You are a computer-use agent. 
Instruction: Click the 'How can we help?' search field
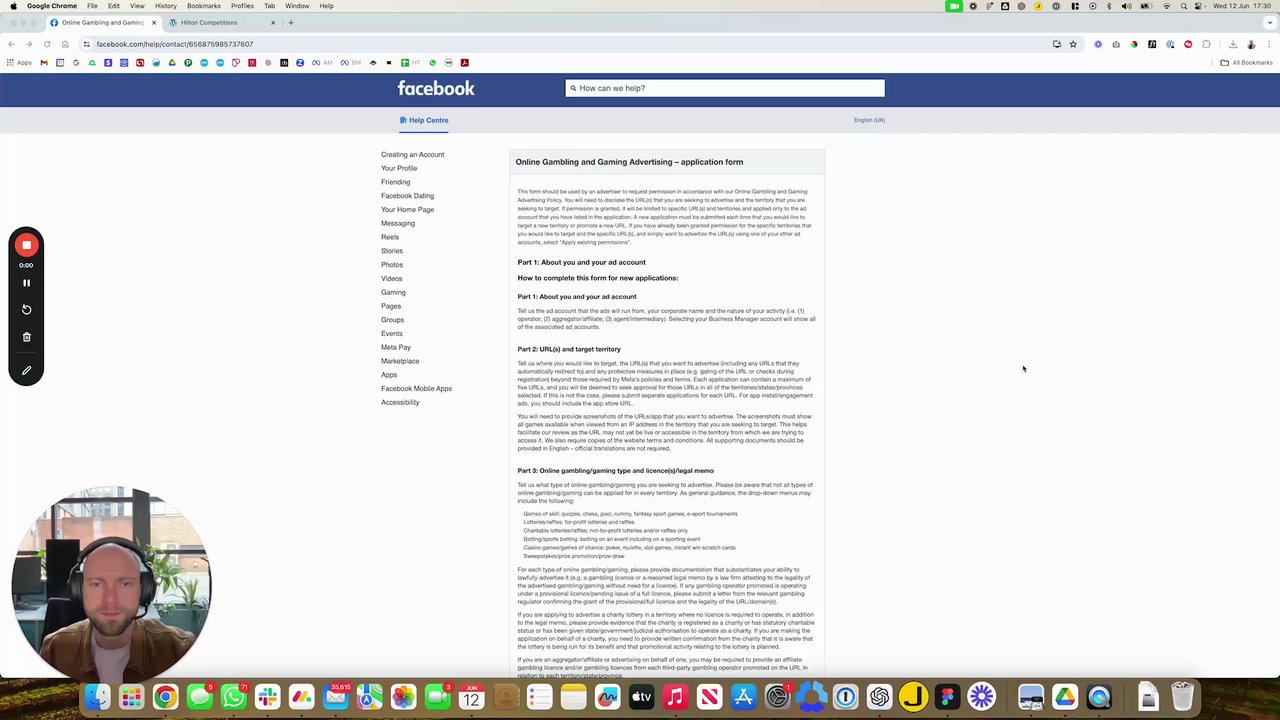[725, 88]
